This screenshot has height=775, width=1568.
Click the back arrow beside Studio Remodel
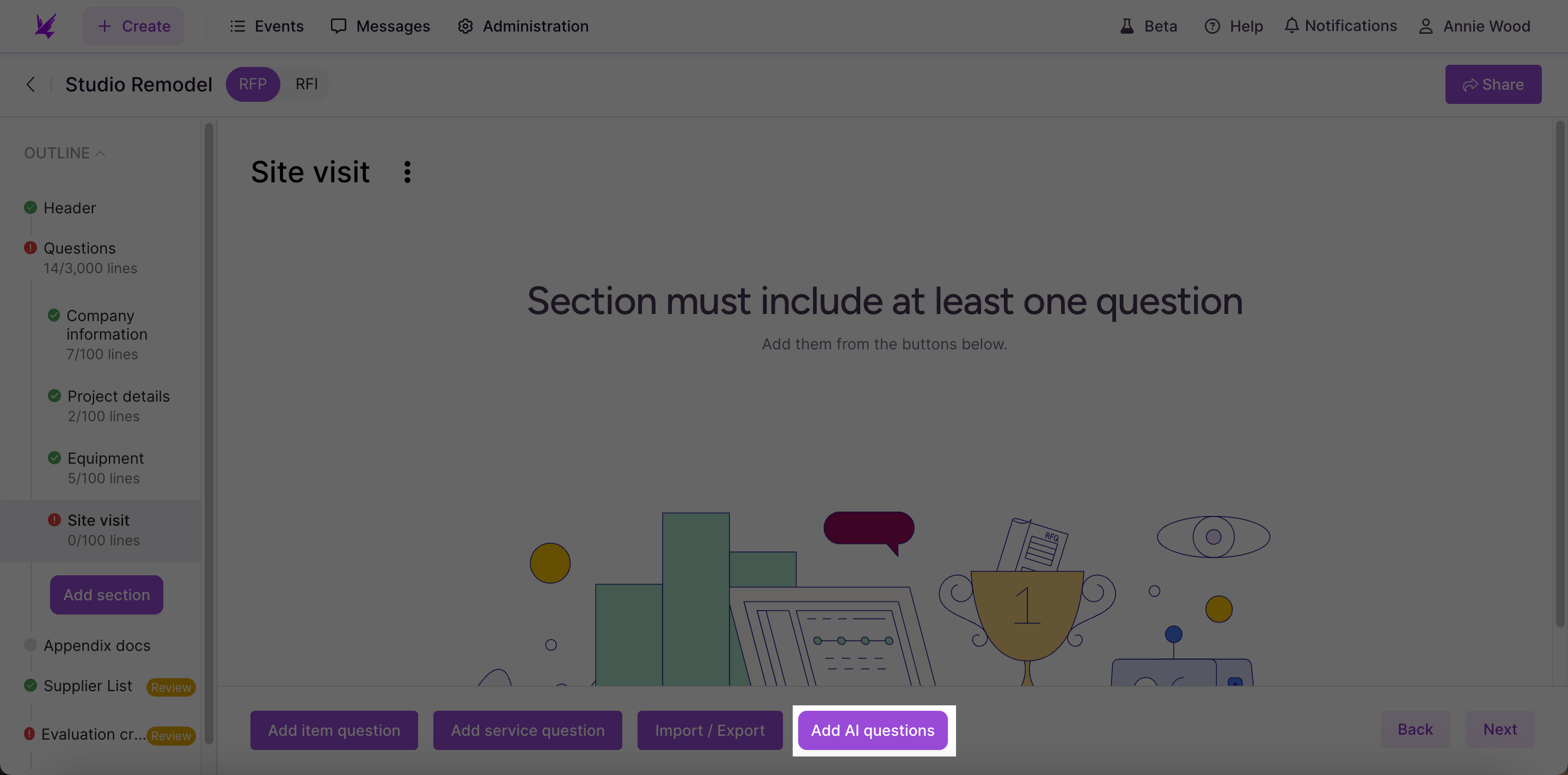[30, 84]
